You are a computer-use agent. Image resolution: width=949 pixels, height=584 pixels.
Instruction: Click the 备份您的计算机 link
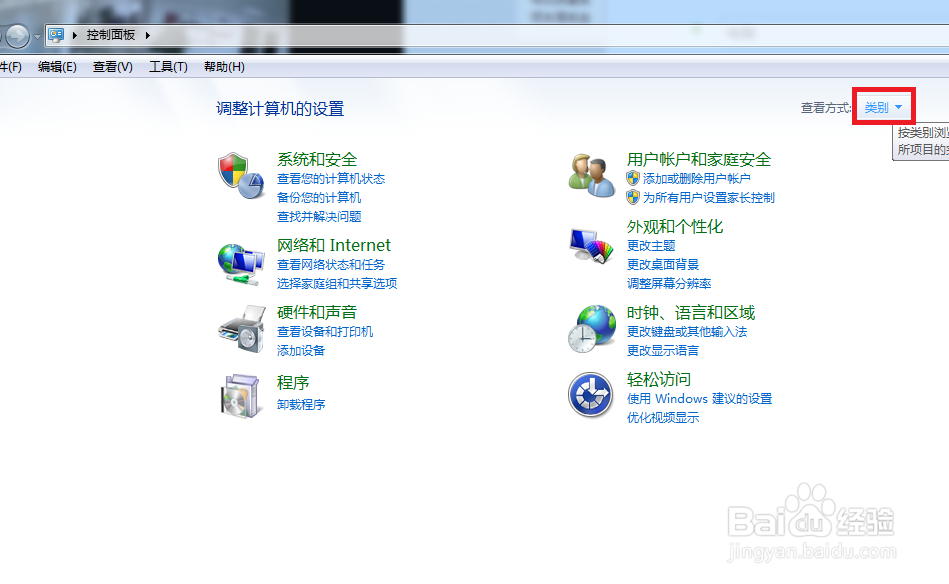coord(322,196)
